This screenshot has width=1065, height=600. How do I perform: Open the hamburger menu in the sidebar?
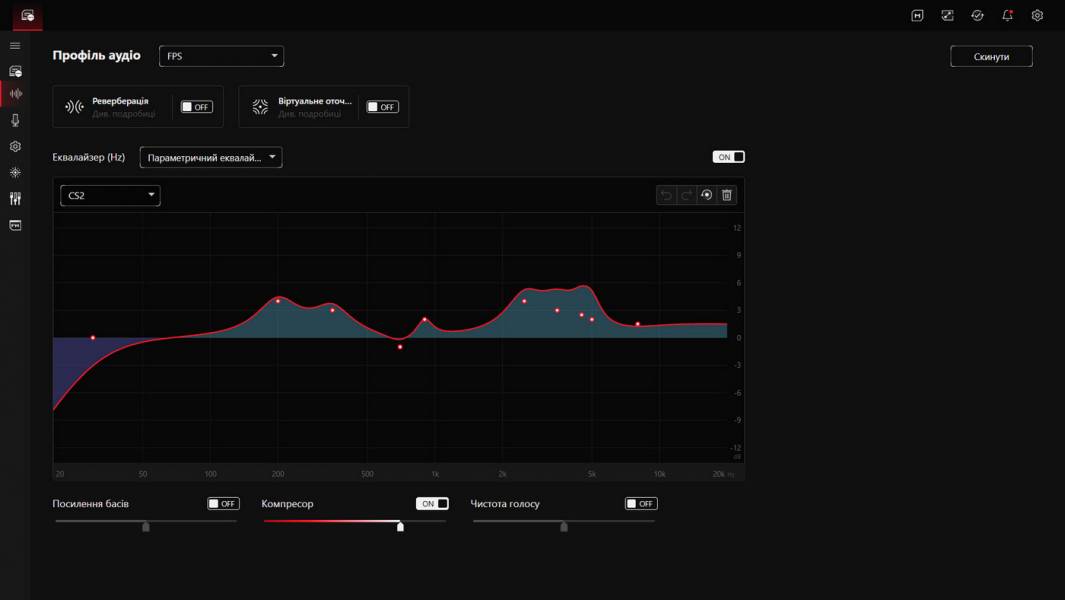[x=15, y=46]
